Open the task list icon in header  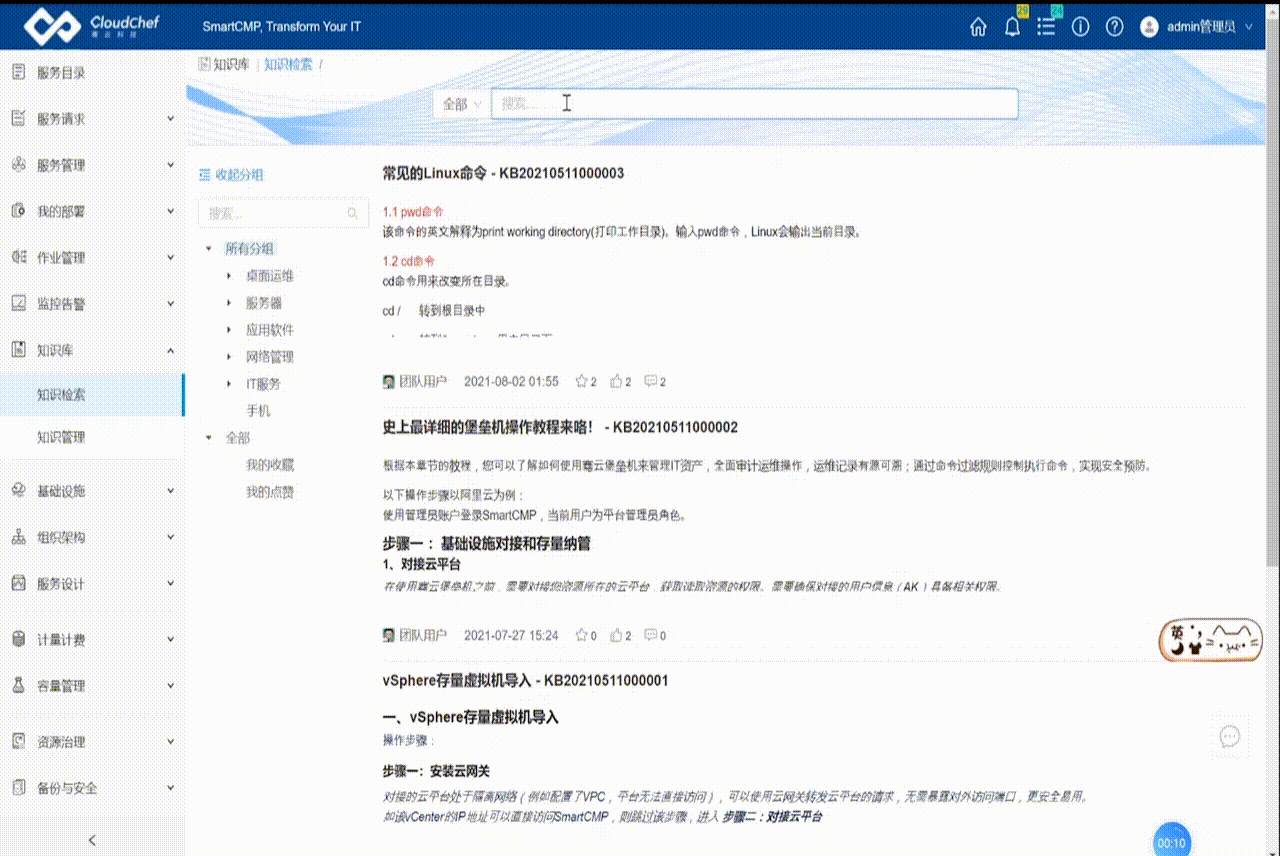(x=1046, y=27)
